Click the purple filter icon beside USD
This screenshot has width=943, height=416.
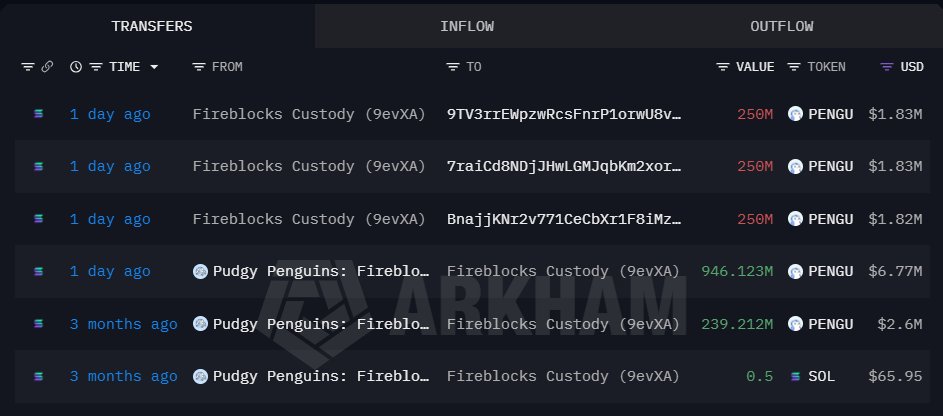(885, 67)
